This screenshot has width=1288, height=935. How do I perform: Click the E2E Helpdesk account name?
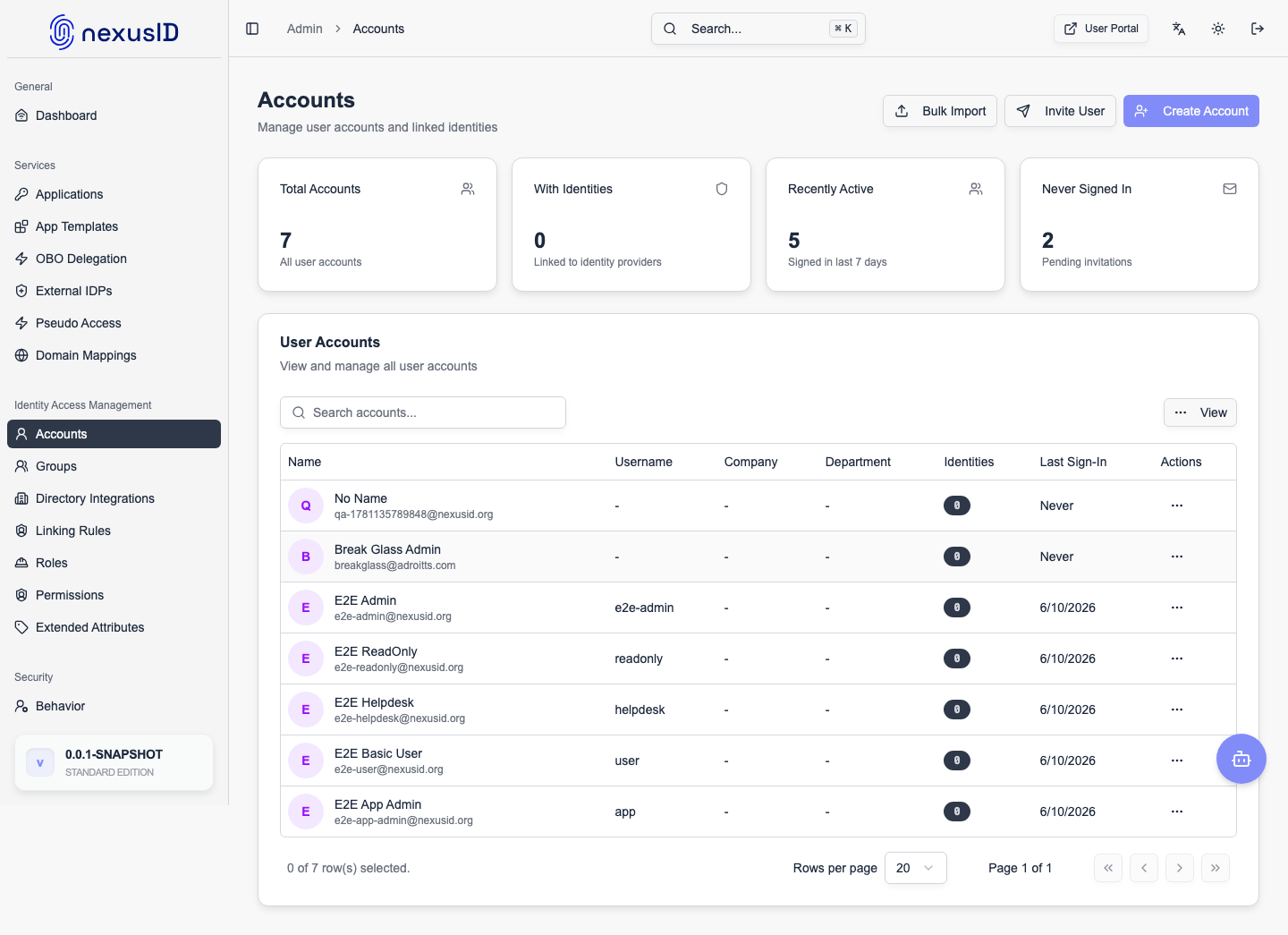[x=374, y=702]
